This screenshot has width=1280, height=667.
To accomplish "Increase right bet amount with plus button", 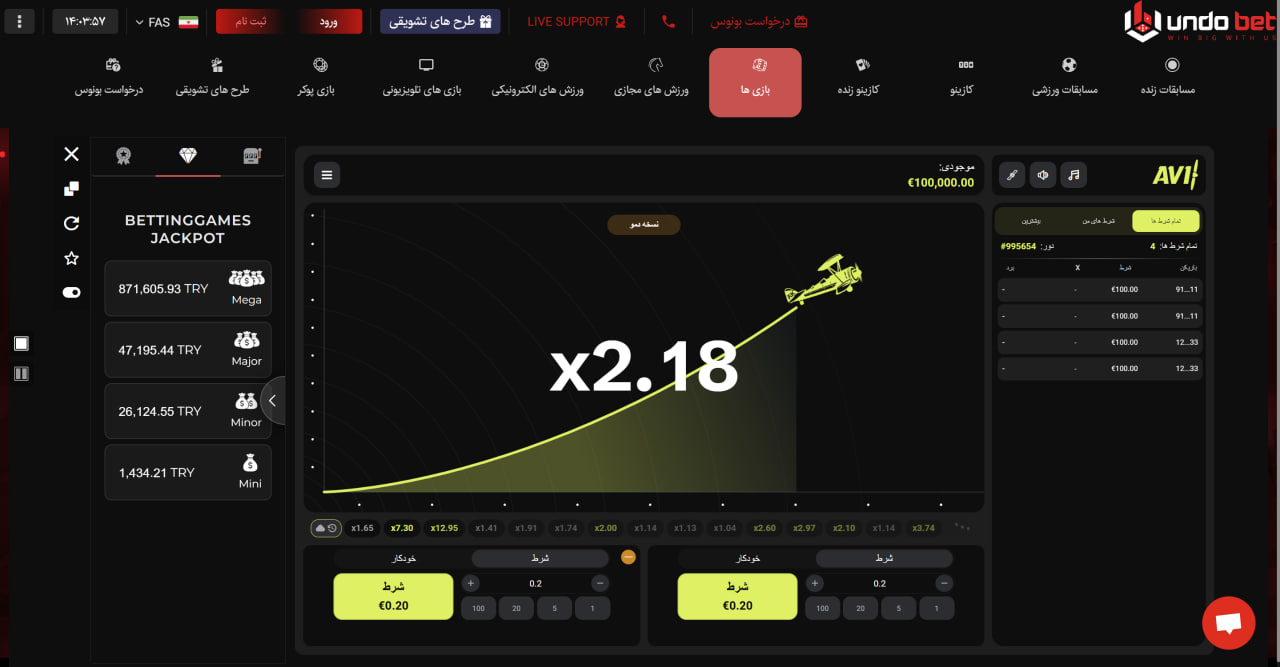I will pos(815,584).
